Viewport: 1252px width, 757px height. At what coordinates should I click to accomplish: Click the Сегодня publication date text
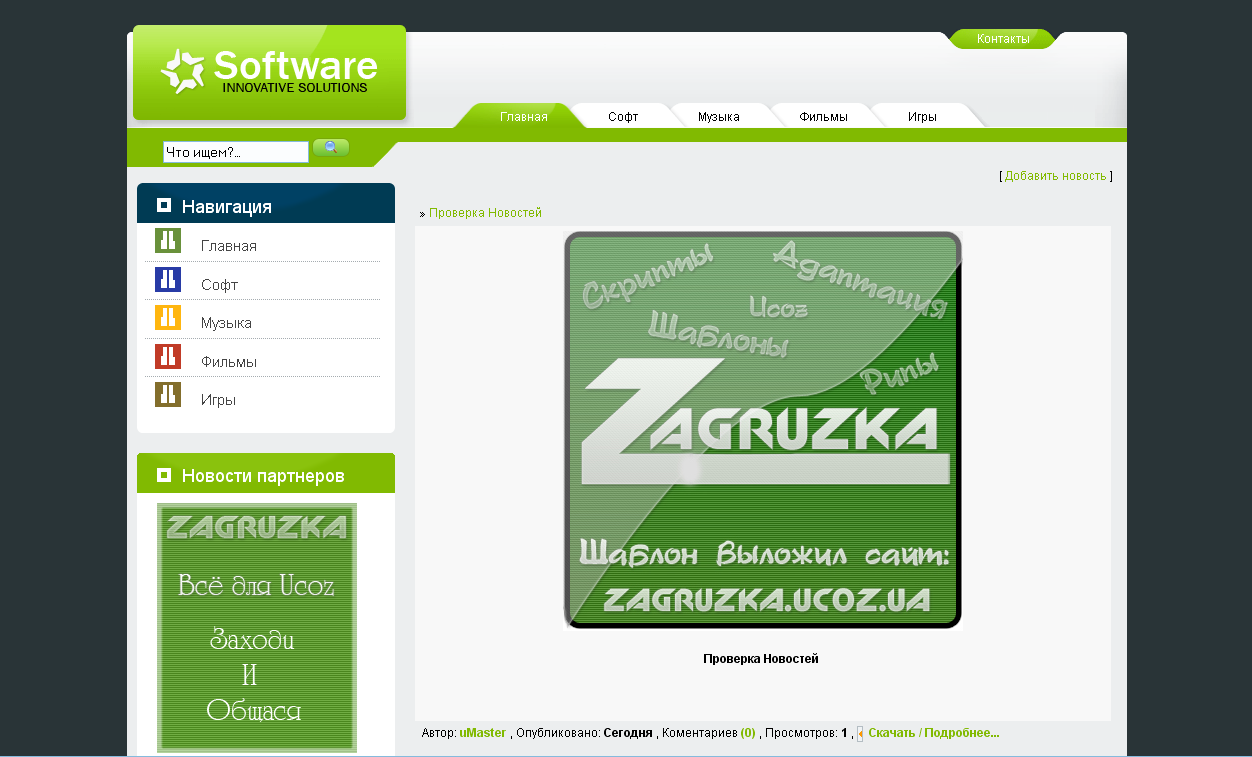[628, 733]
